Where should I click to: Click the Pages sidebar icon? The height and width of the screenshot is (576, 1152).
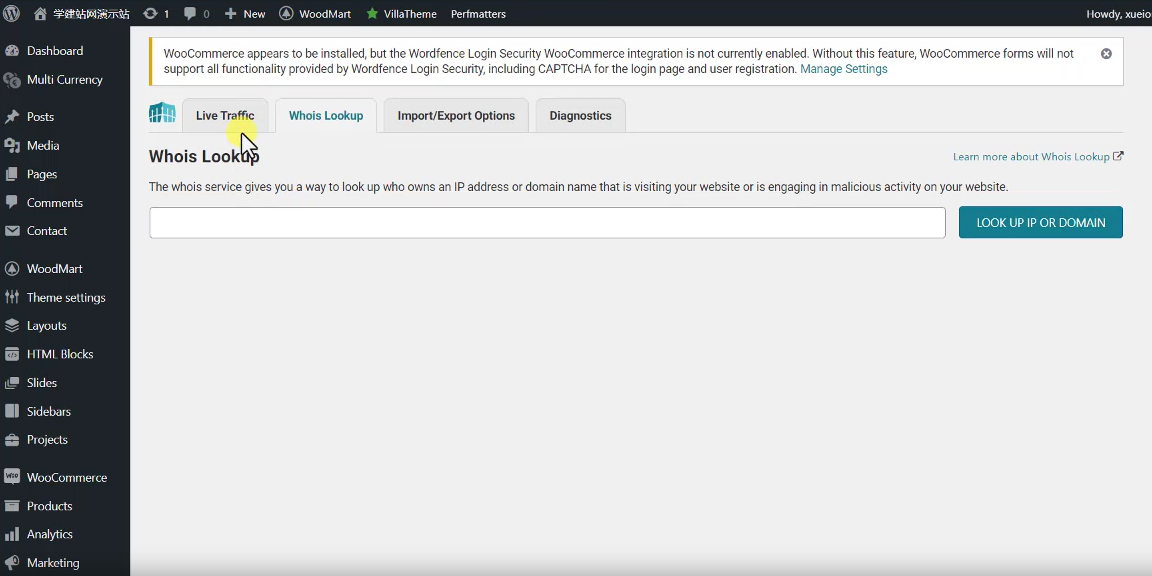point(12,174)
